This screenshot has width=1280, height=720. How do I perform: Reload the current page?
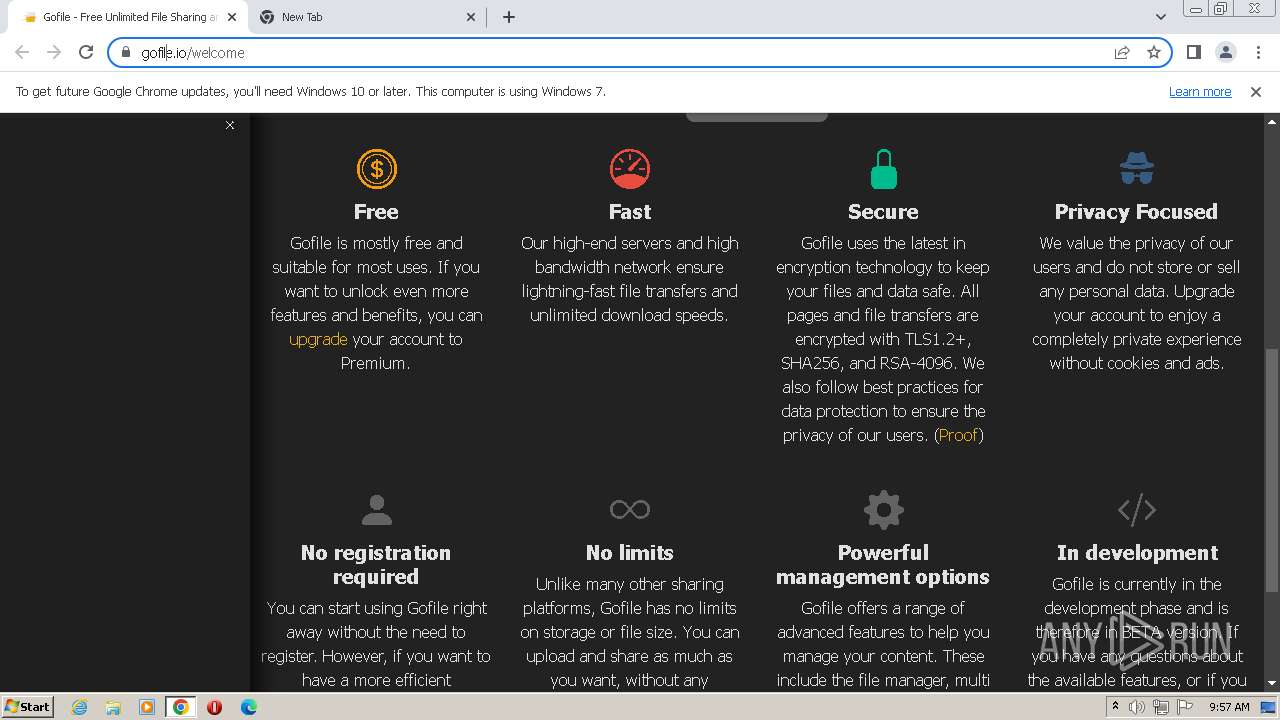click(x=86, y=52)
